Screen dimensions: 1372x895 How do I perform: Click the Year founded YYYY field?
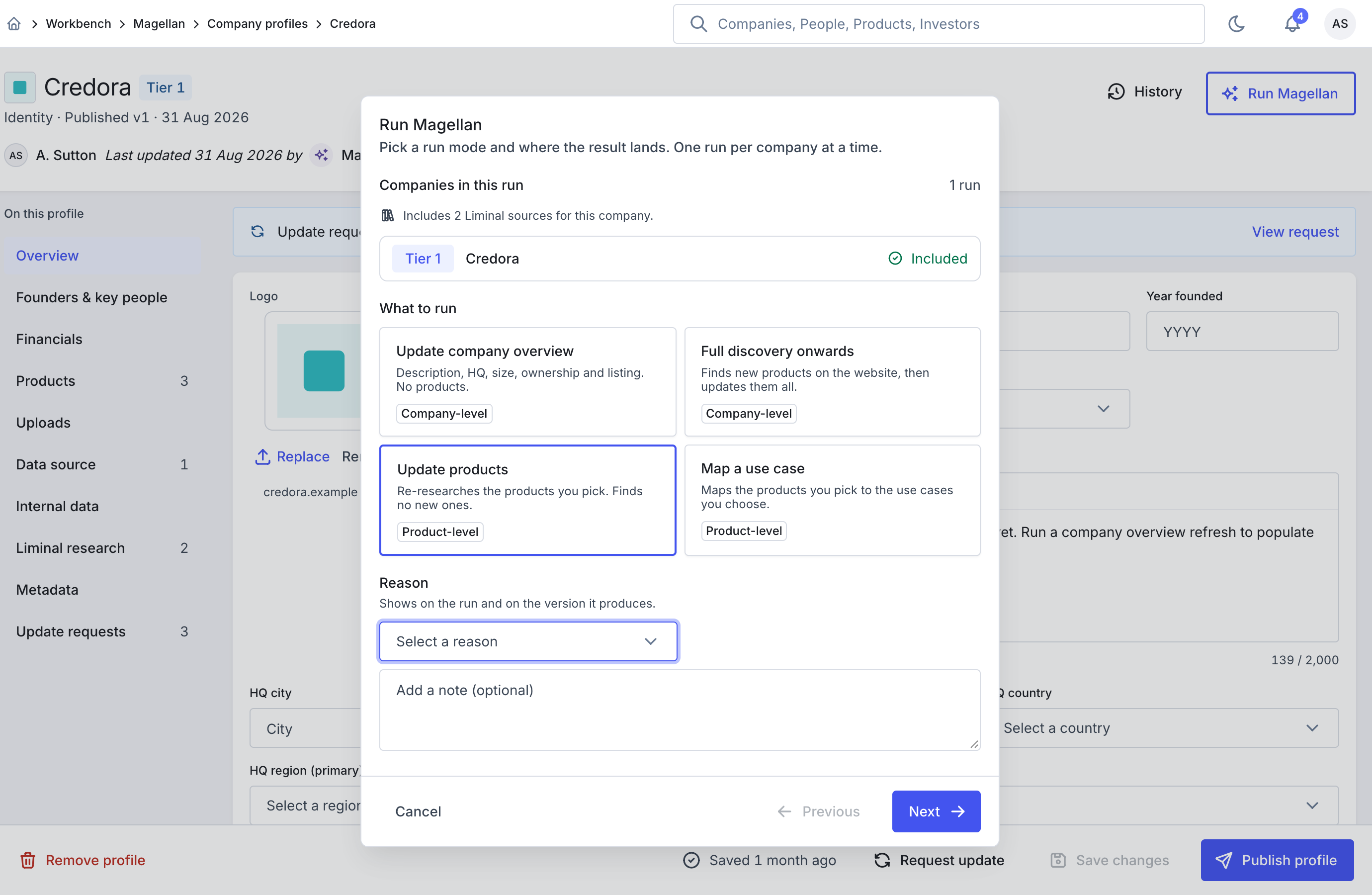tap(1242, 332)
